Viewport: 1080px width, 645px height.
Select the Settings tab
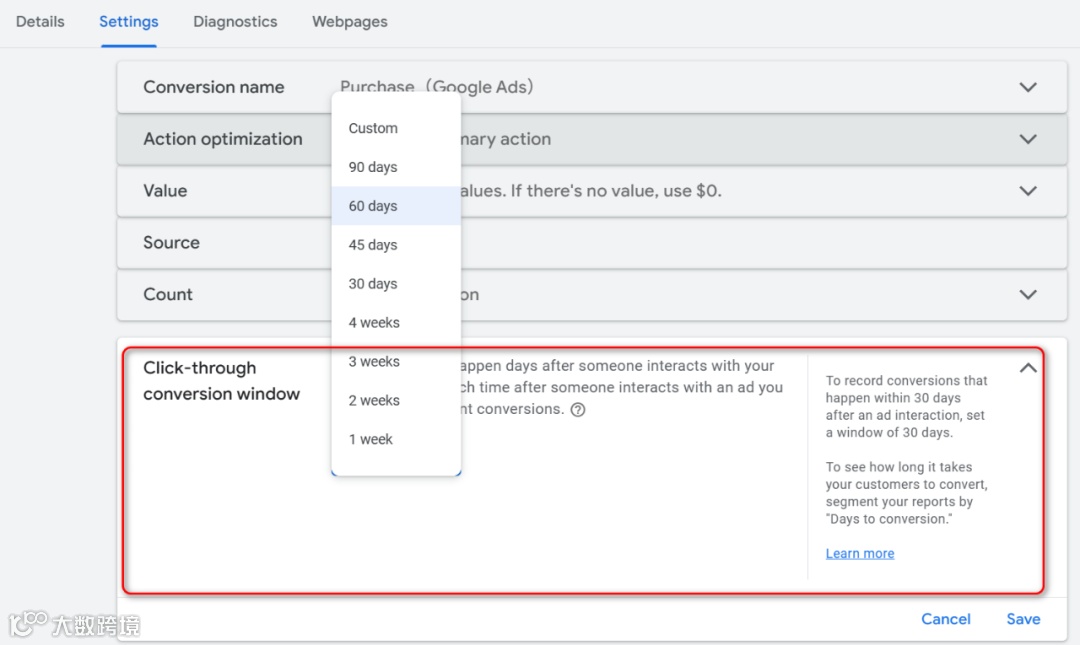point(129,21)
